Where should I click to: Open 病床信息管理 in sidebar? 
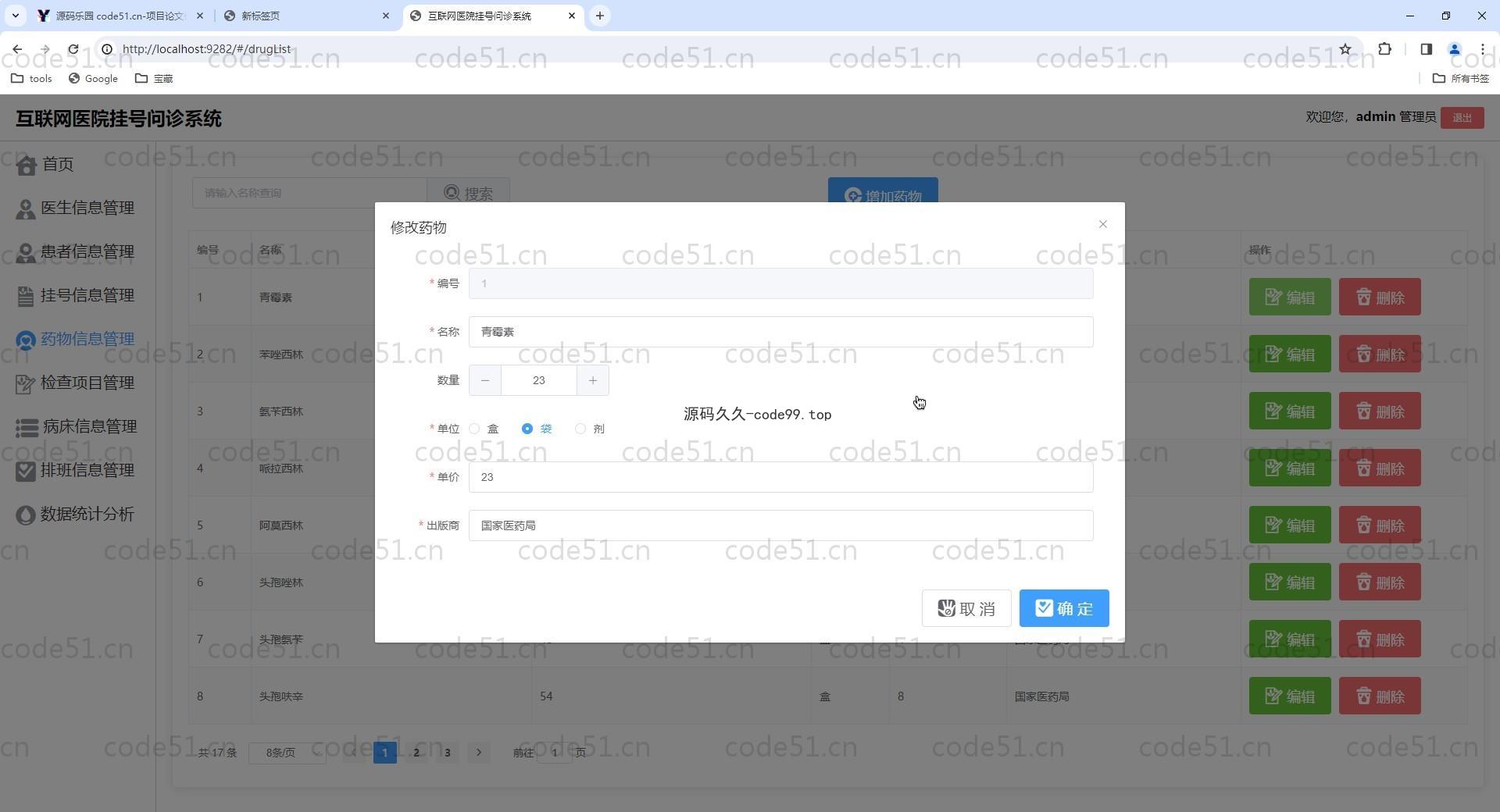[x=77, y=426]
